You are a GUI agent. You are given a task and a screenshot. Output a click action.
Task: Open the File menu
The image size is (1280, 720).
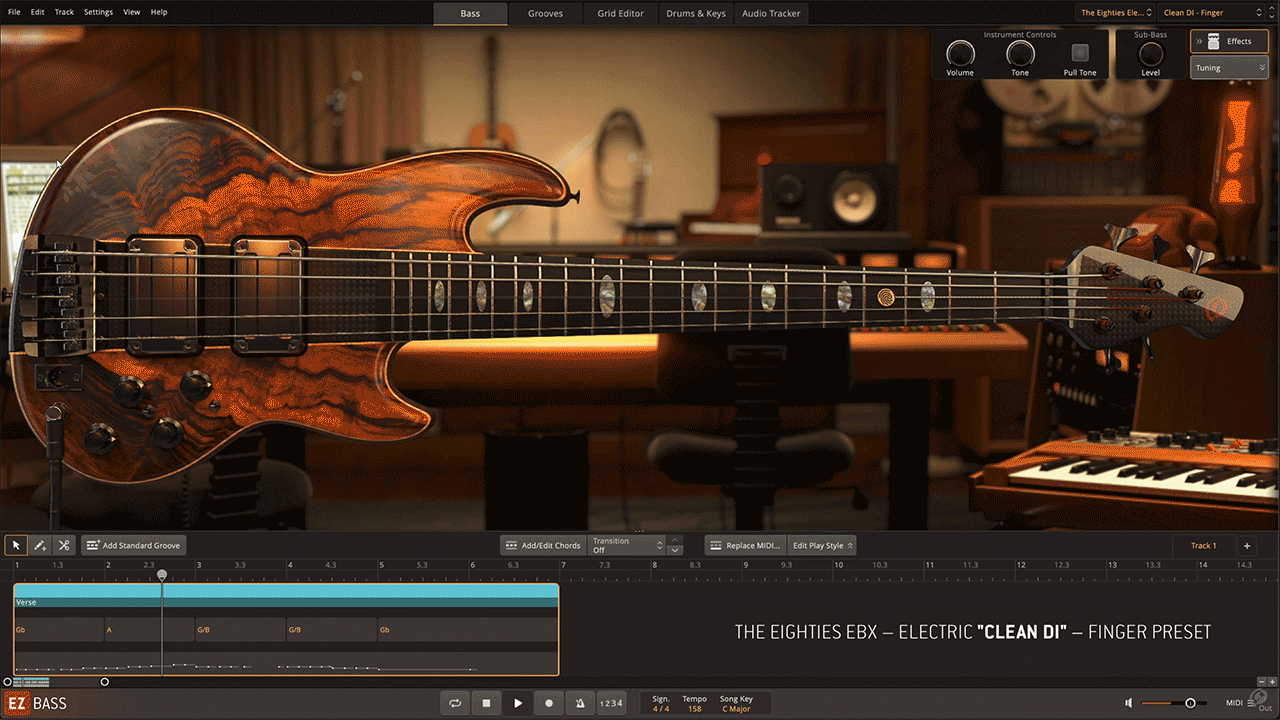tap(14, 12)
